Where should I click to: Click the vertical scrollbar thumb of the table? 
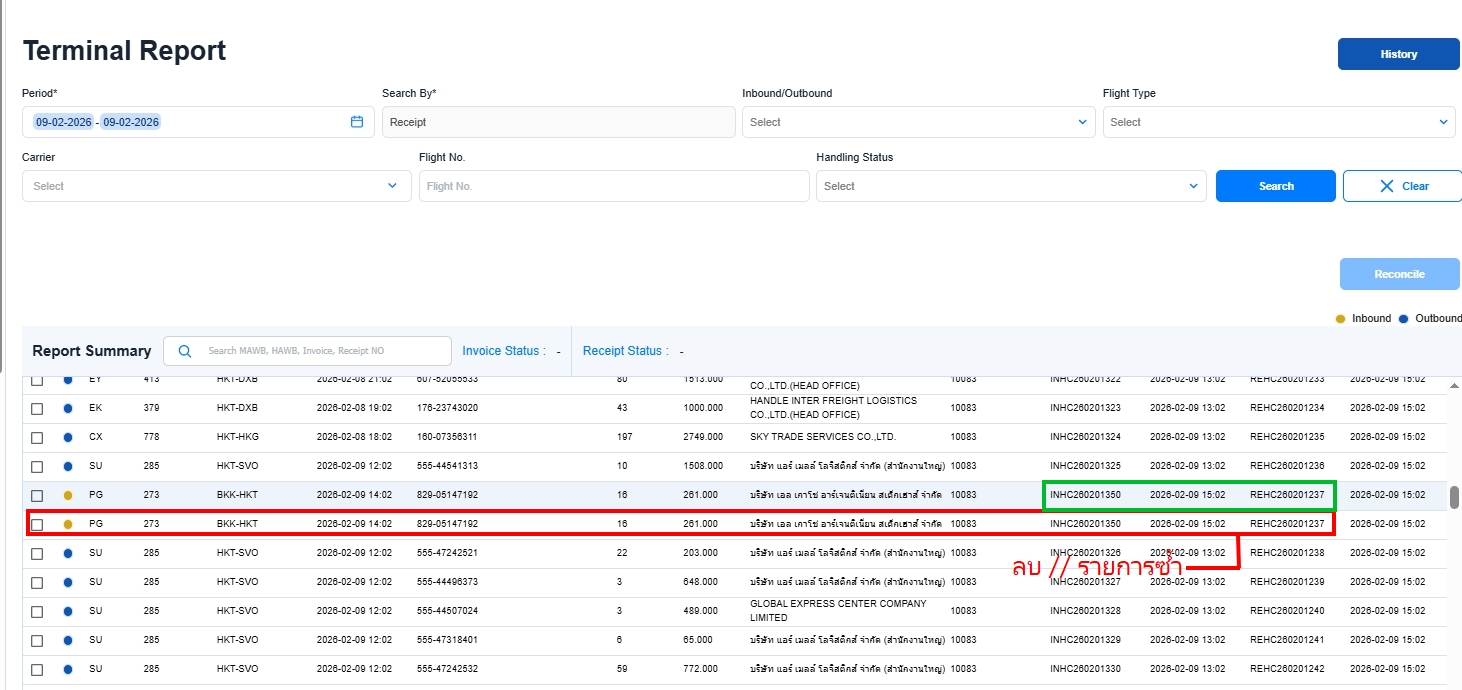point(1454,497)
